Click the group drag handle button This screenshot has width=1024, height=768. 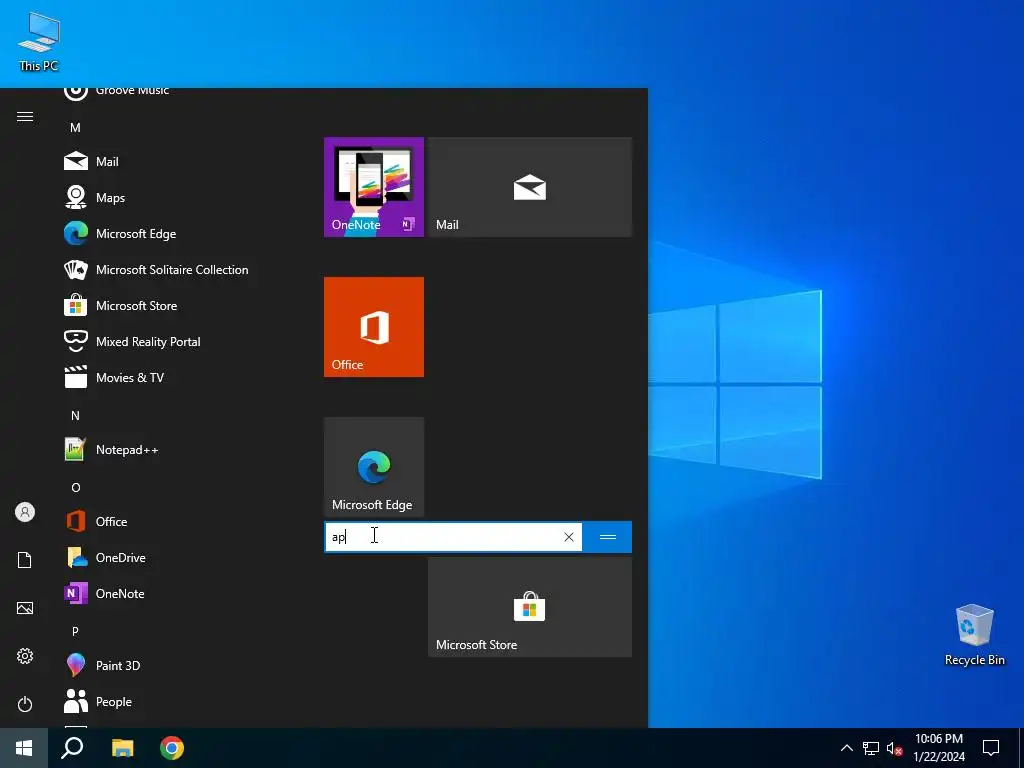click(x=607, y=537)
